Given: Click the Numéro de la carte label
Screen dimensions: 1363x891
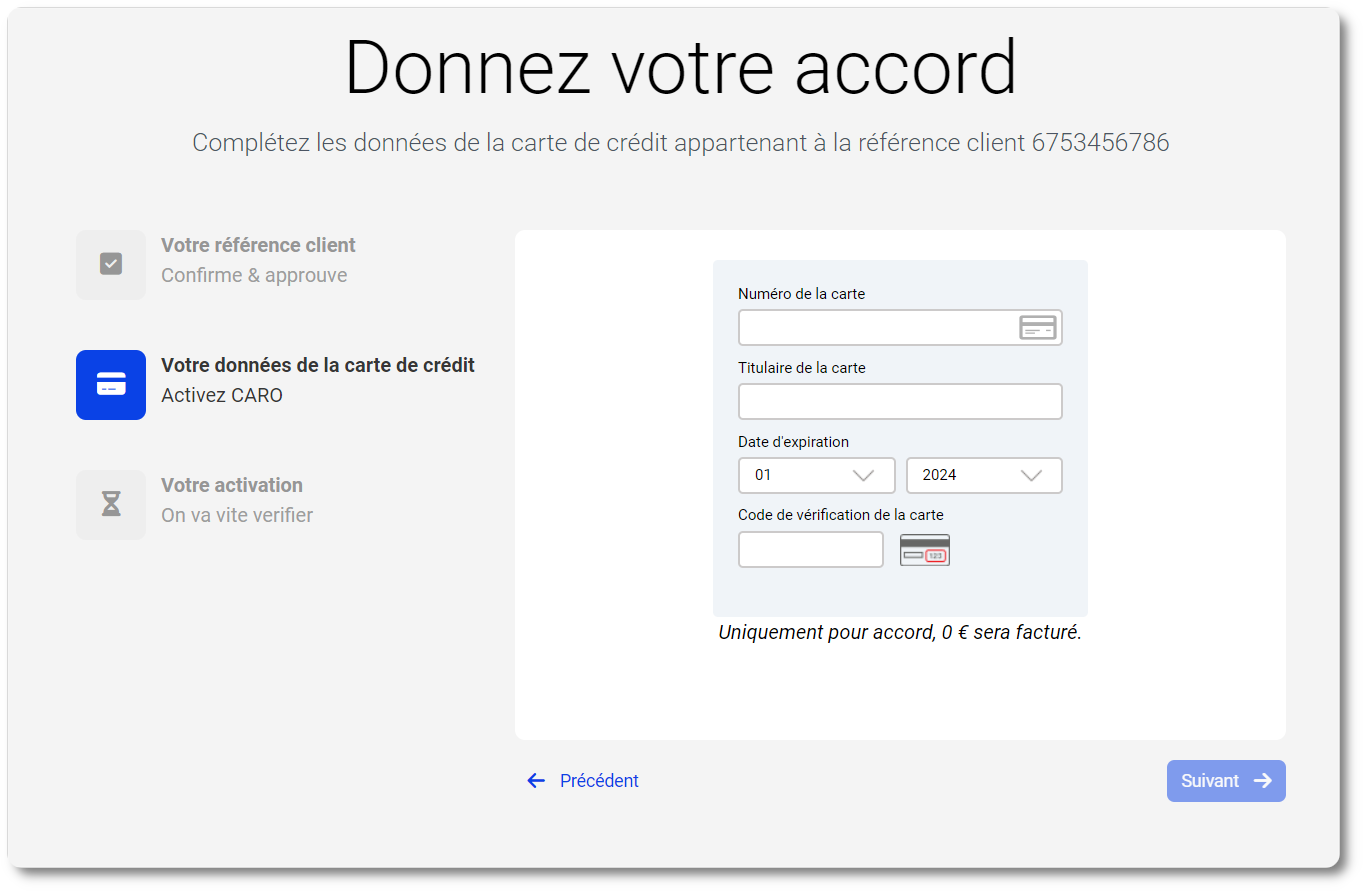Looking at the screenshot, I should pyautogui.click(x=802, y=294).
